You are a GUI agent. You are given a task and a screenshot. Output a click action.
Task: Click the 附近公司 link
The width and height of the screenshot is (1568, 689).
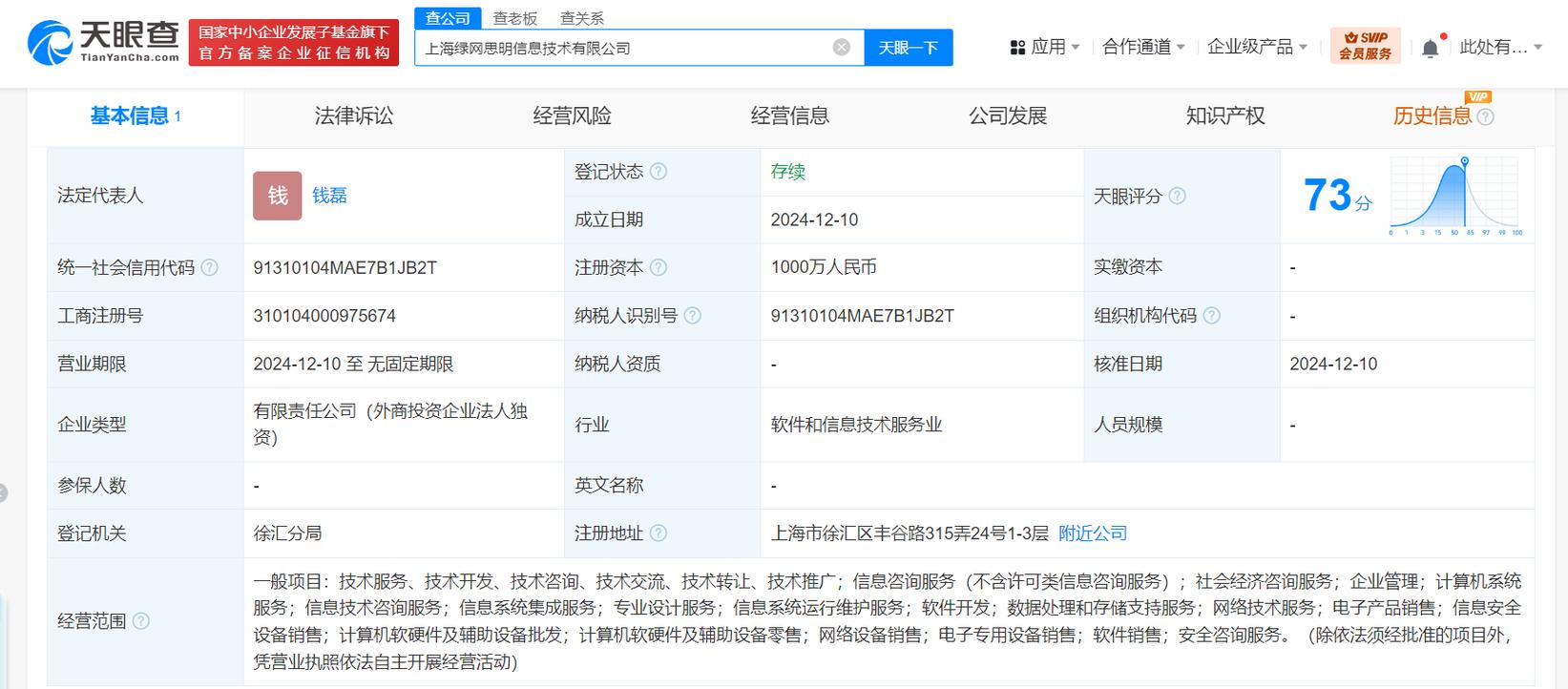[x=1093, y=533]
